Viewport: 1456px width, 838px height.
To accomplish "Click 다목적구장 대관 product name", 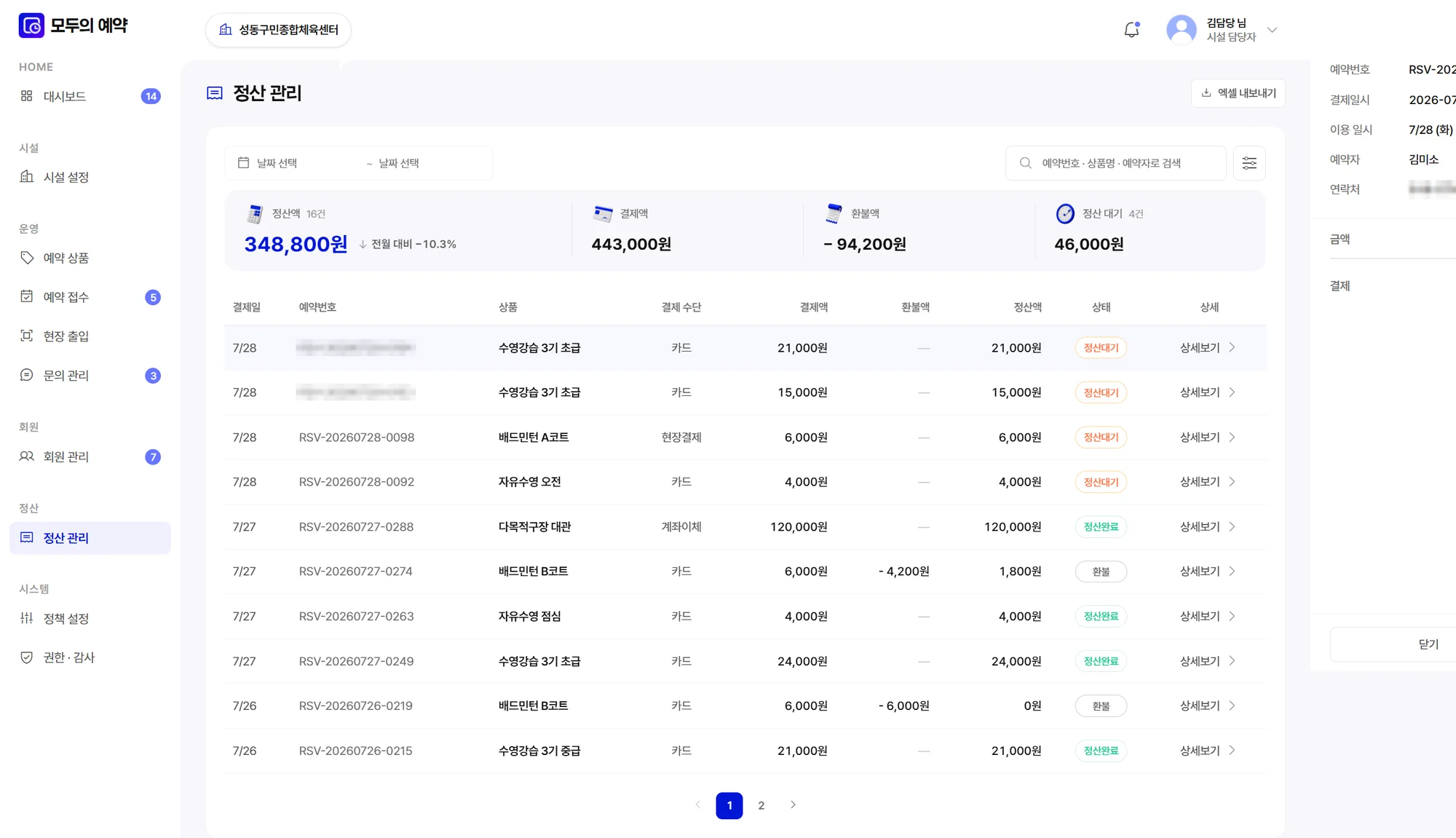I will (x=534, y=527).
